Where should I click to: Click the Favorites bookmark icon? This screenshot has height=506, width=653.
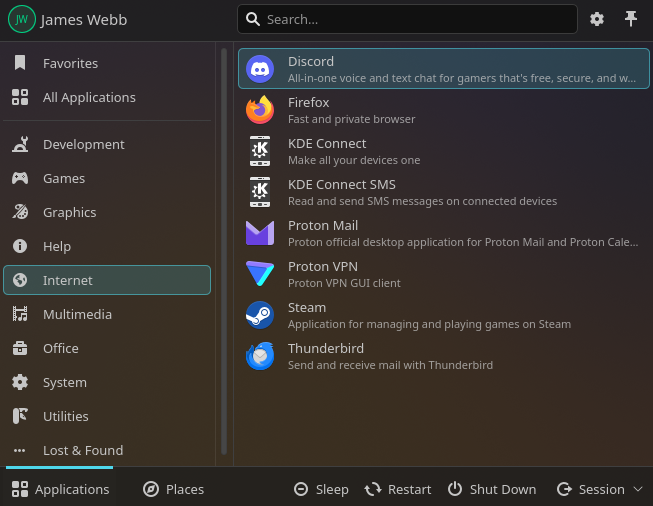(x=20, y=63)
